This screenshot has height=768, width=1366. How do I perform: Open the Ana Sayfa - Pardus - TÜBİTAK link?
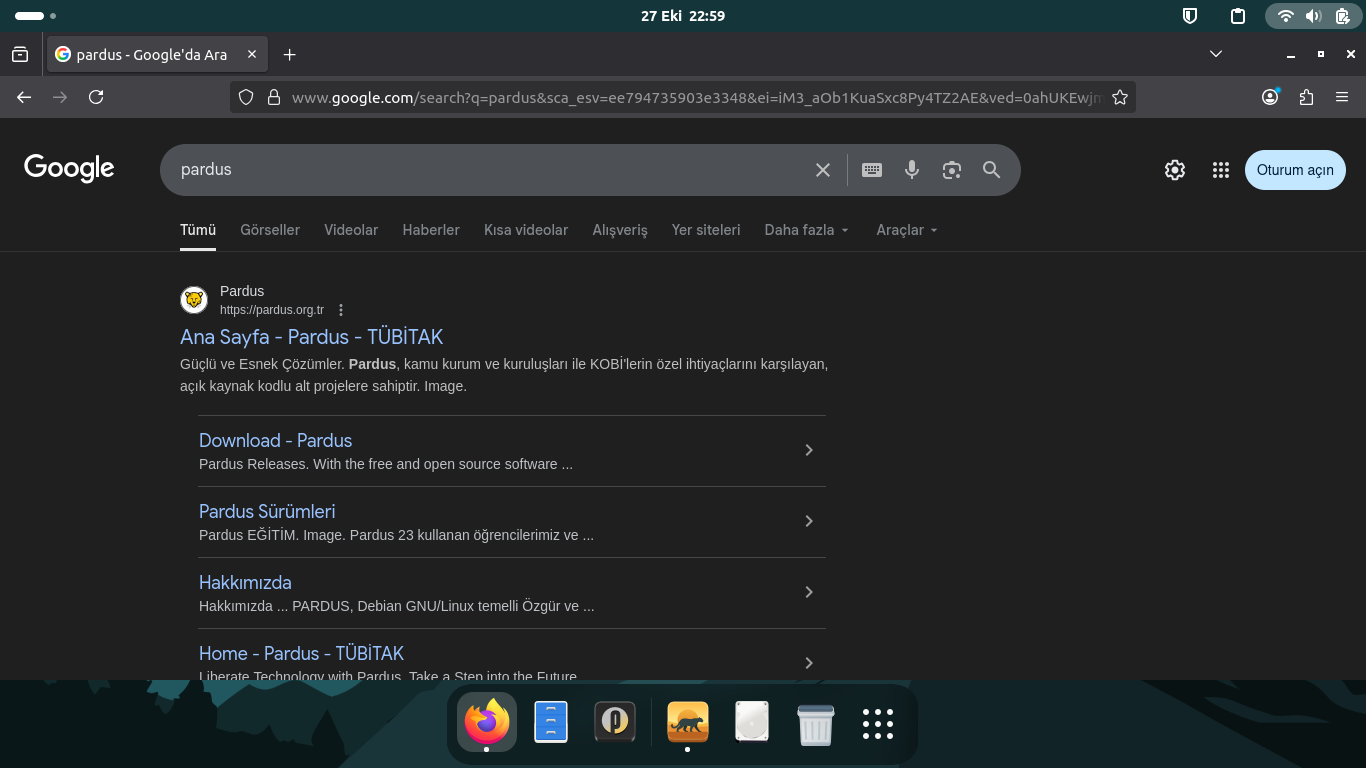(311, 337)
